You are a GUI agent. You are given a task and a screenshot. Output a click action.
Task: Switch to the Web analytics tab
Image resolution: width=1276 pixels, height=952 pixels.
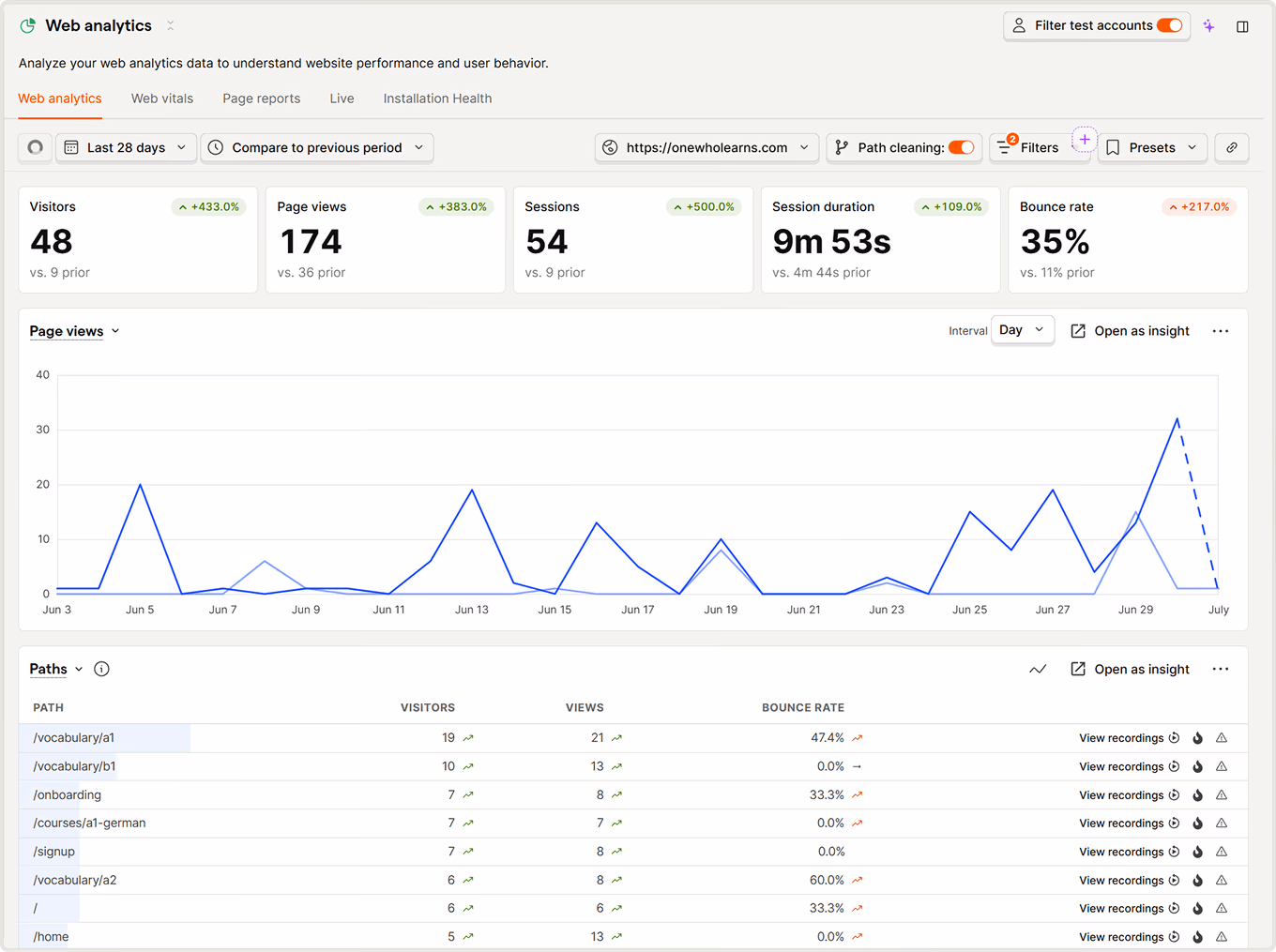[x=60, y=98]
